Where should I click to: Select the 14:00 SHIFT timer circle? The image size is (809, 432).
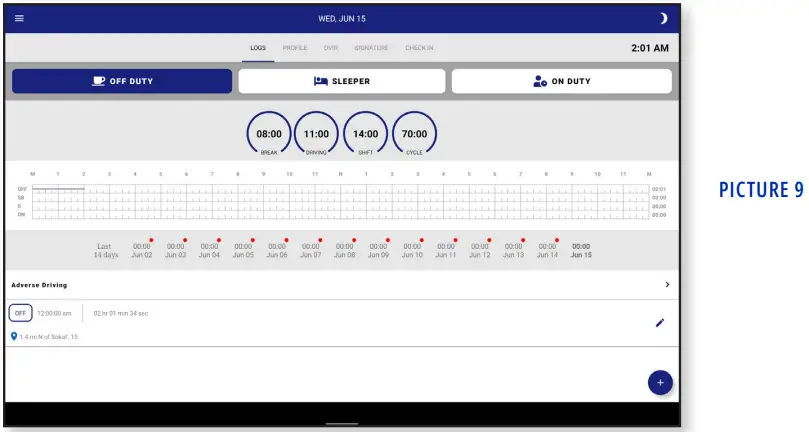pyautogui.click(x=365, y=134)
